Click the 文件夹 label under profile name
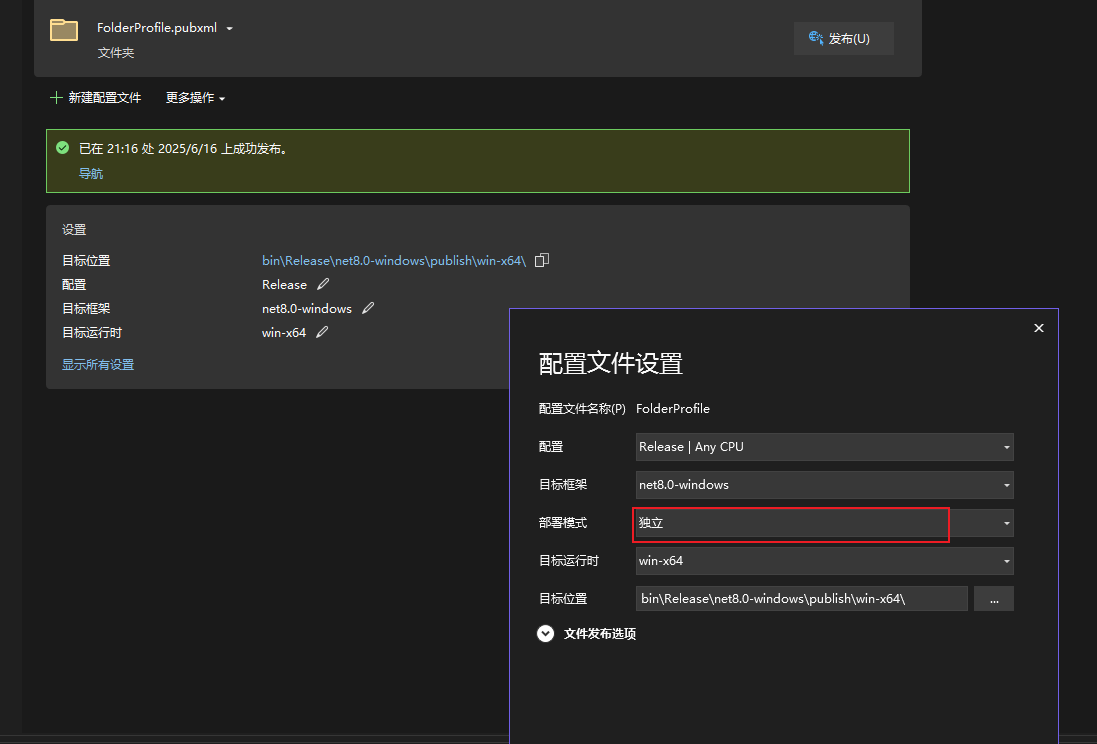Screen dimensions: 1097x744 (x=116, y=53)
